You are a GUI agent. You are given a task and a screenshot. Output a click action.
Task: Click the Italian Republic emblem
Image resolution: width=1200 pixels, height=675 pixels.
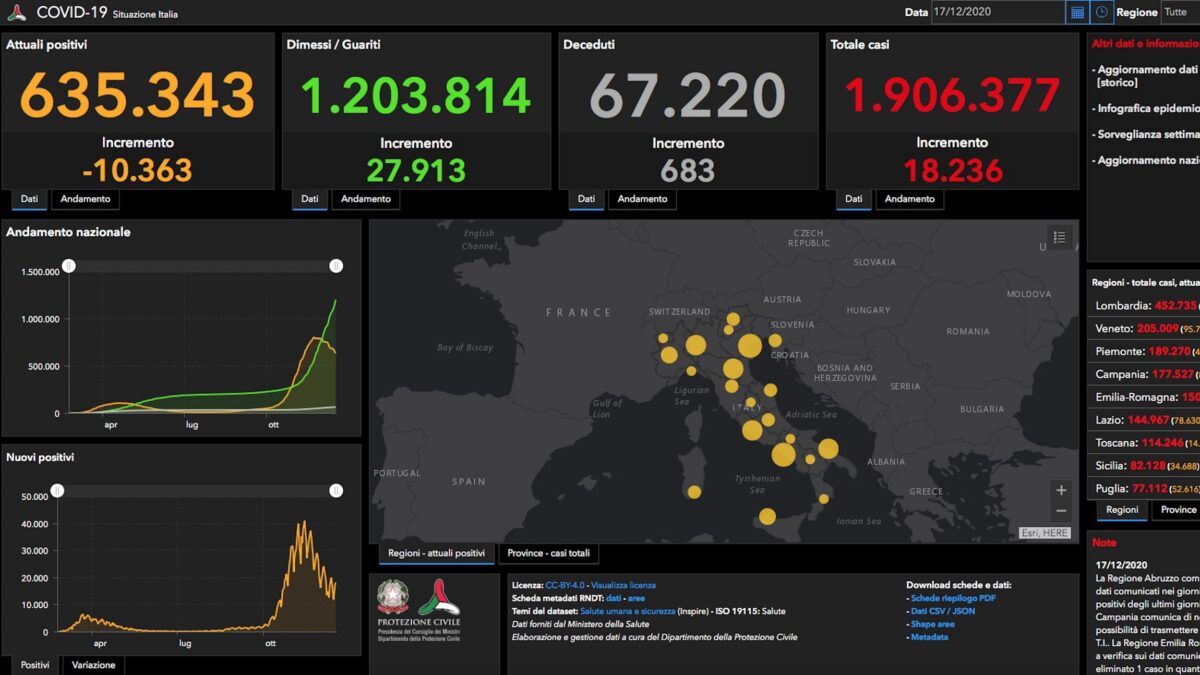point(393,597)
